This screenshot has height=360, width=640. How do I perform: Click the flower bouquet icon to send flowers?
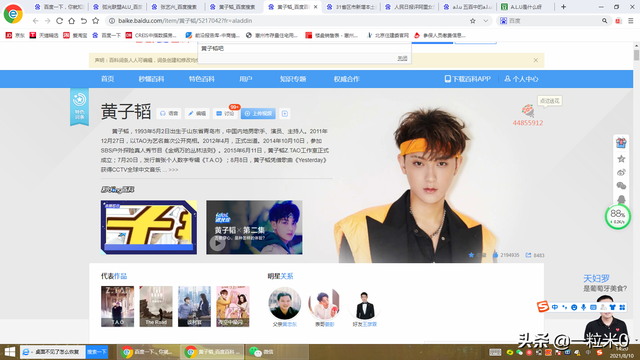point(527,110)
